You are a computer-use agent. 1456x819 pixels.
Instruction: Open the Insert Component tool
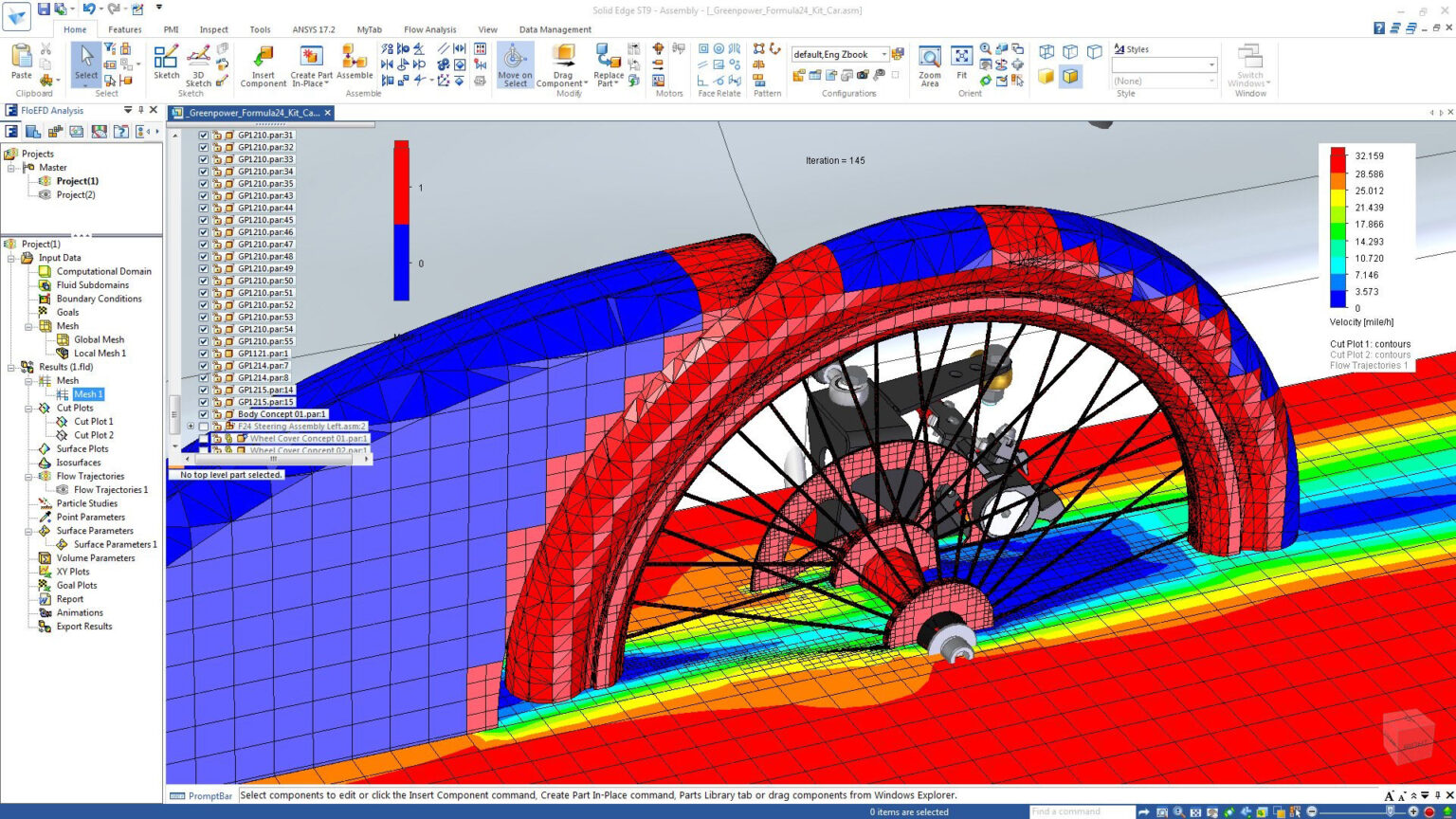click(x=263, y=64)
